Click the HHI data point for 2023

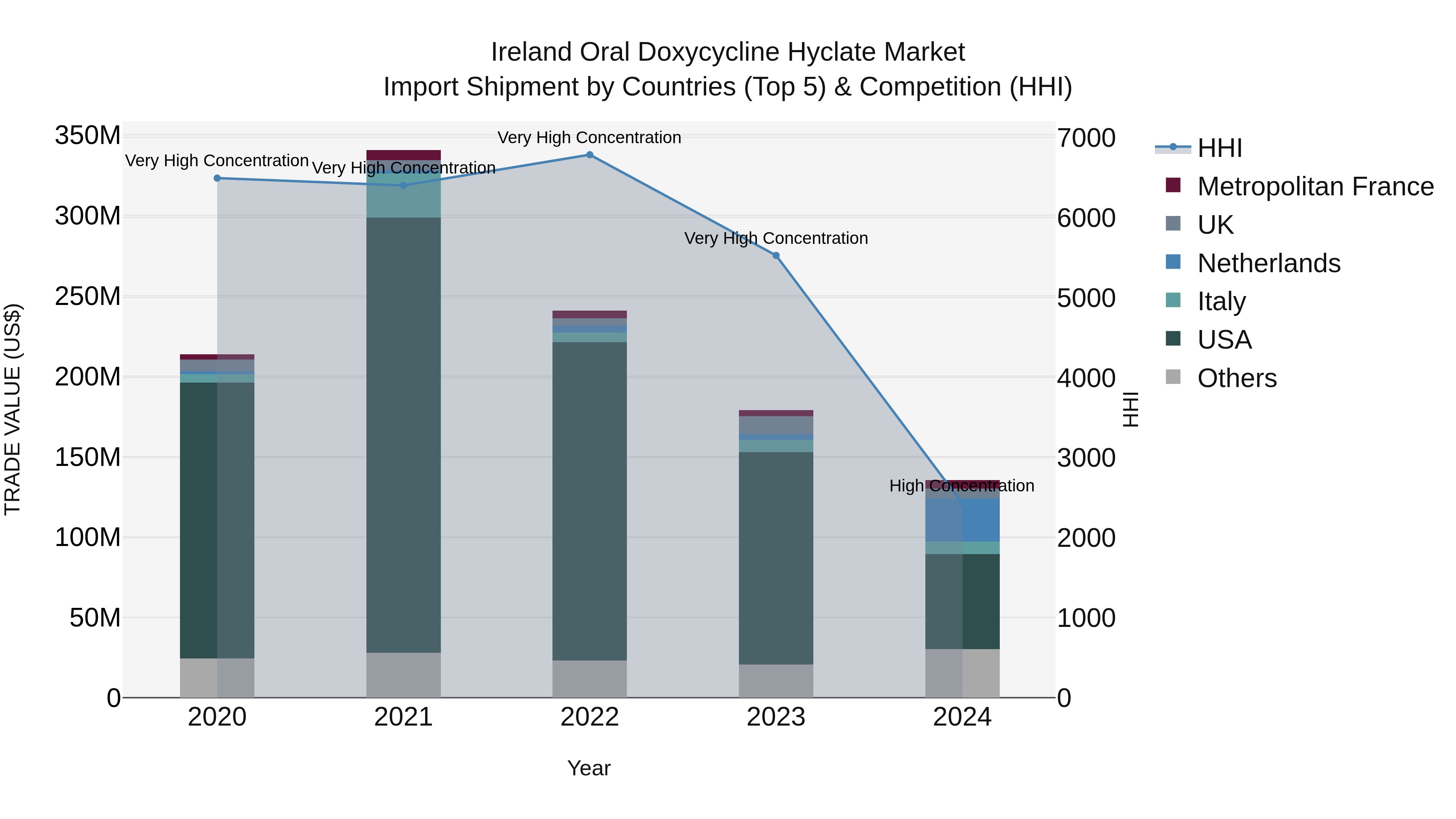pyautogui.click(x=776, y=256)
